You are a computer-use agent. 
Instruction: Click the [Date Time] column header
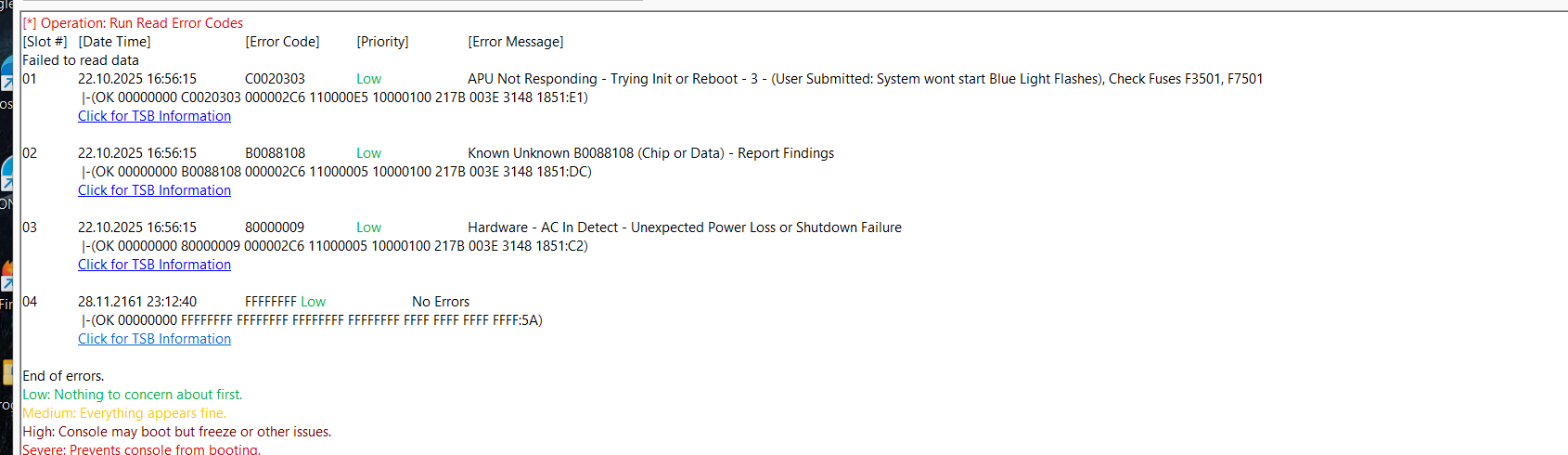point(115,42)
